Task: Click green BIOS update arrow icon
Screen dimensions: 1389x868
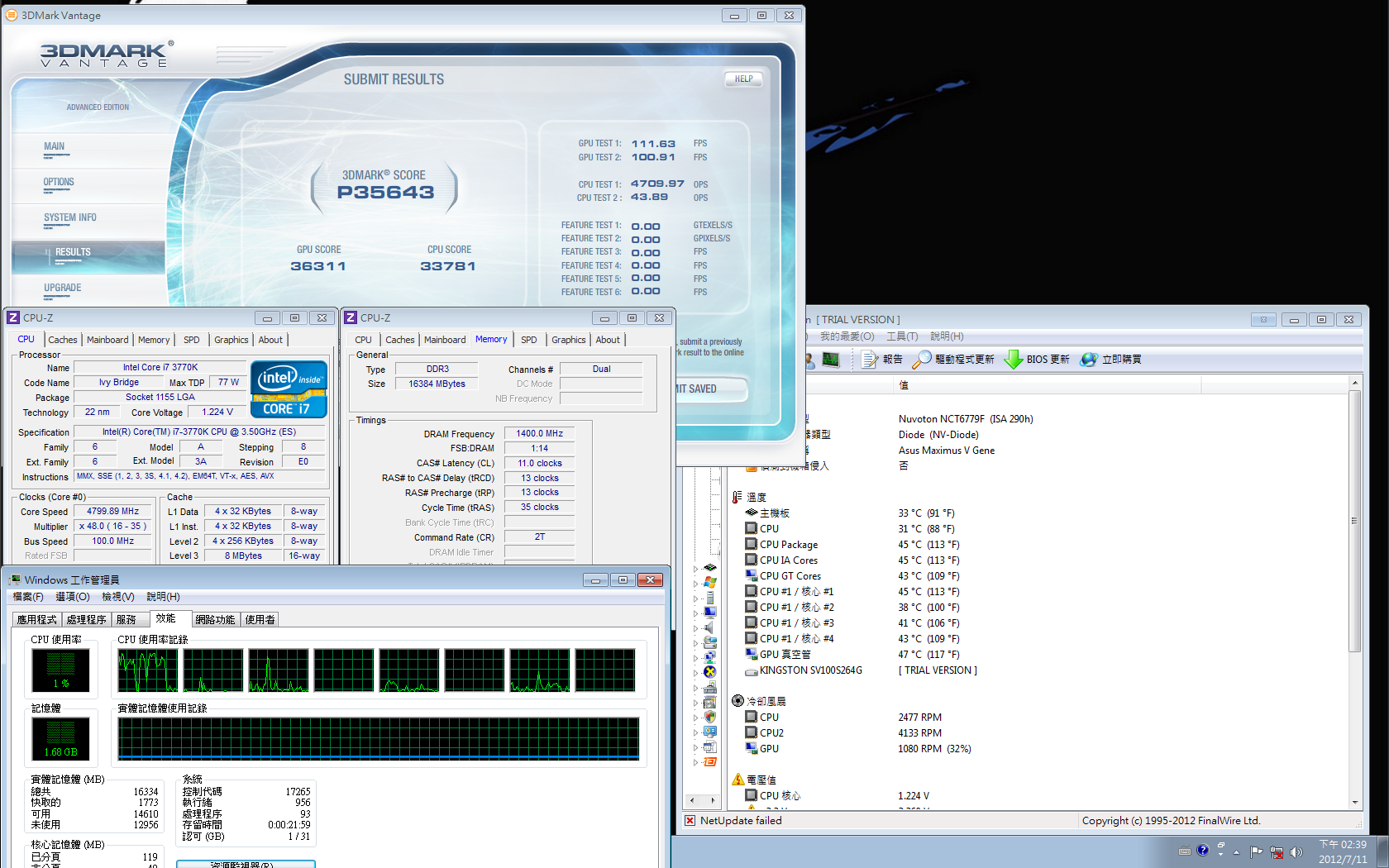Action: click(1014, 360)
